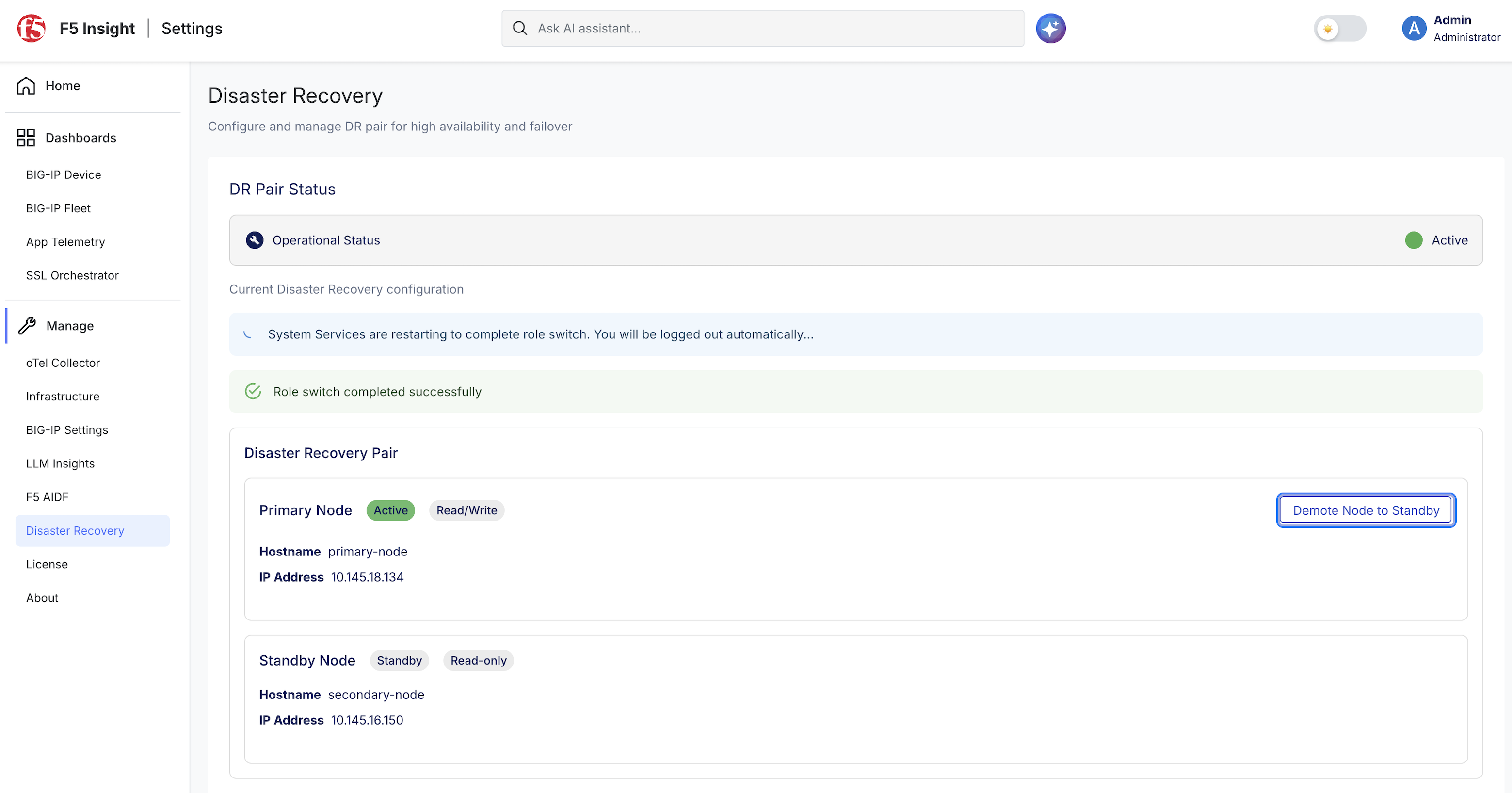Open the License page

point(47,564)
